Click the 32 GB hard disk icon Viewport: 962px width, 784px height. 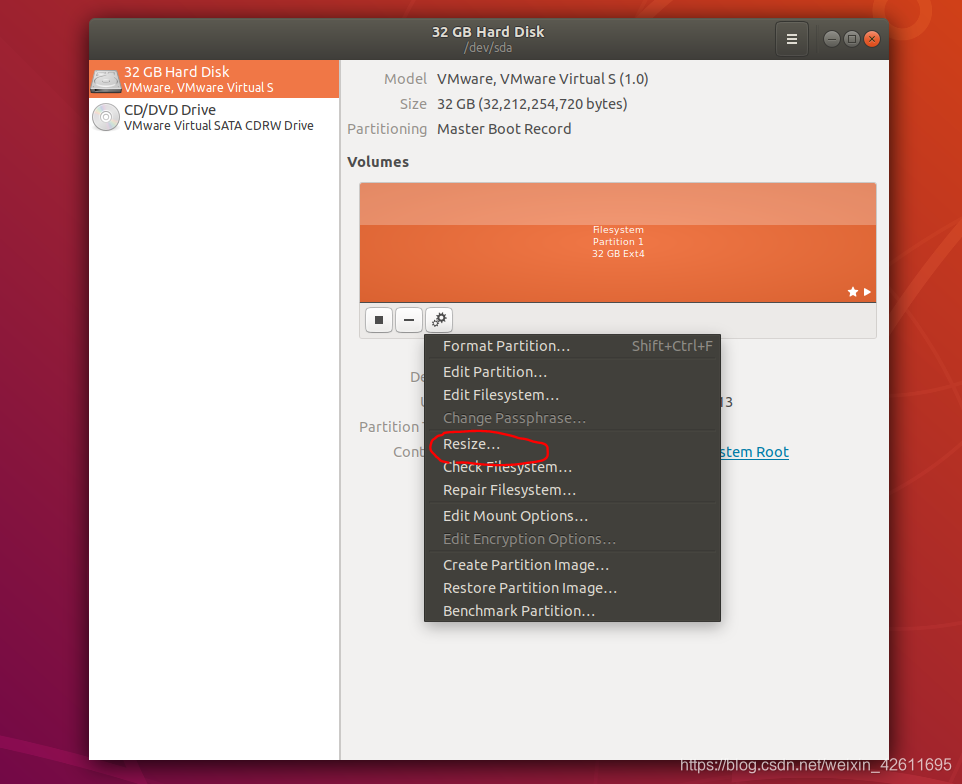(x=106, y=80)
